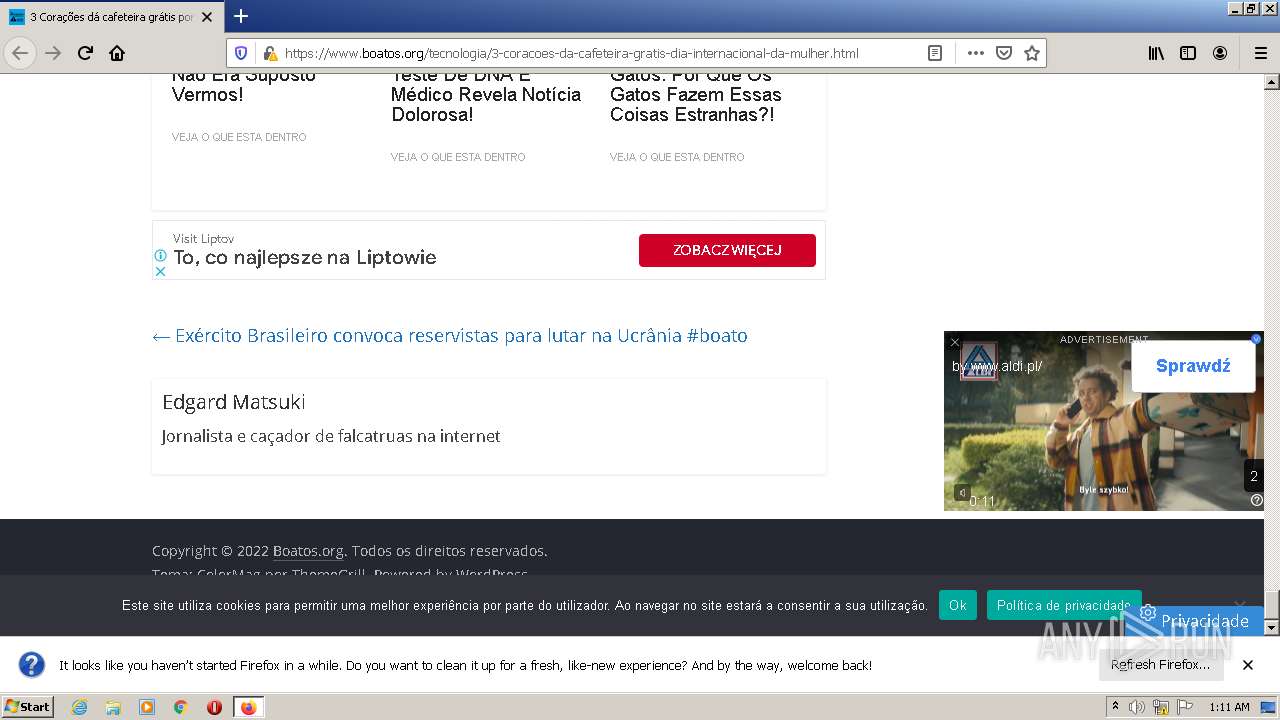The height and width of the screenshot is (720, 1280).
Task: Open previous post Exército Brasileiro link
Action: pyautogui.click(x=450, y=335)
